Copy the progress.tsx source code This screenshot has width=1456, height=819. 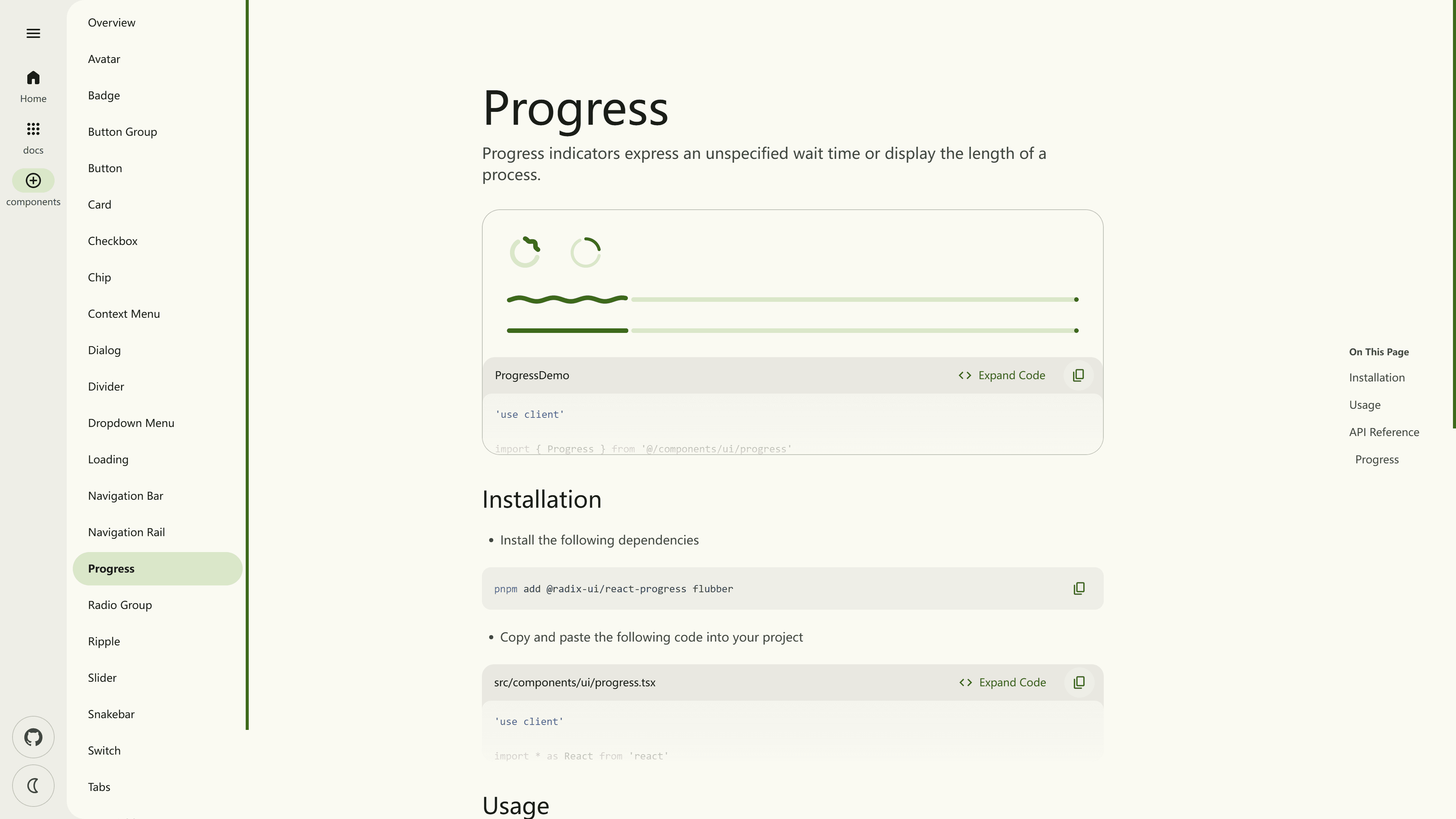click(1079, 682)
